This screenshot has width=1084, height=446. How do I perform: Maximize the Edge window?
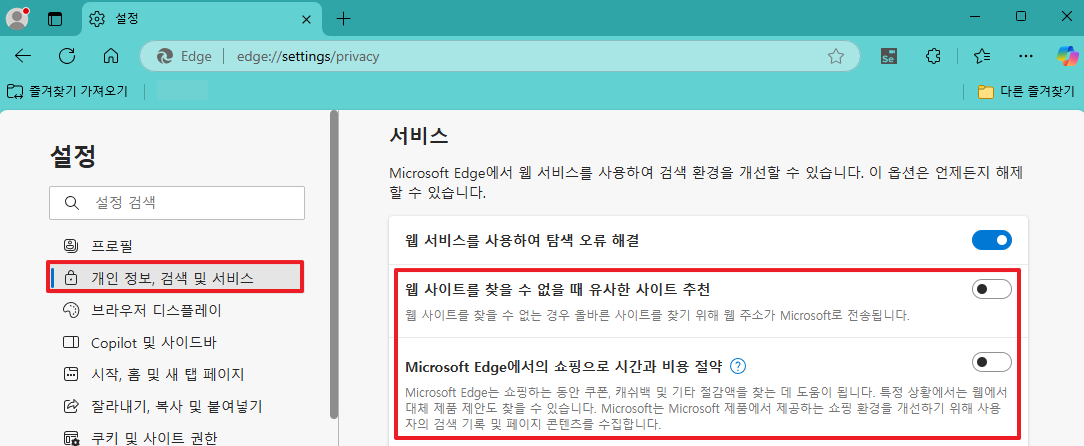(1020, 17)
